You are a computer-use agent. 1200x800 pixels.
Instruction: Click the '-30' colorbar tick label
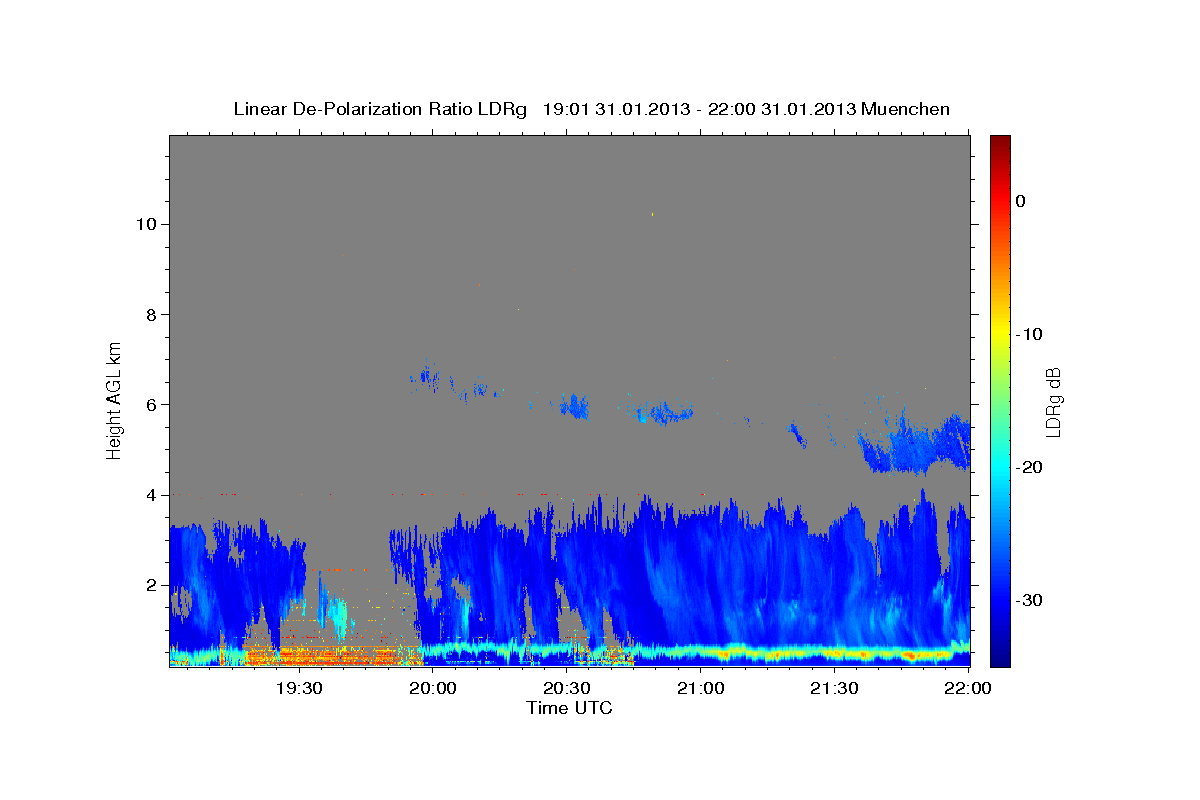pyautogui.click(x=1029, y=600)
